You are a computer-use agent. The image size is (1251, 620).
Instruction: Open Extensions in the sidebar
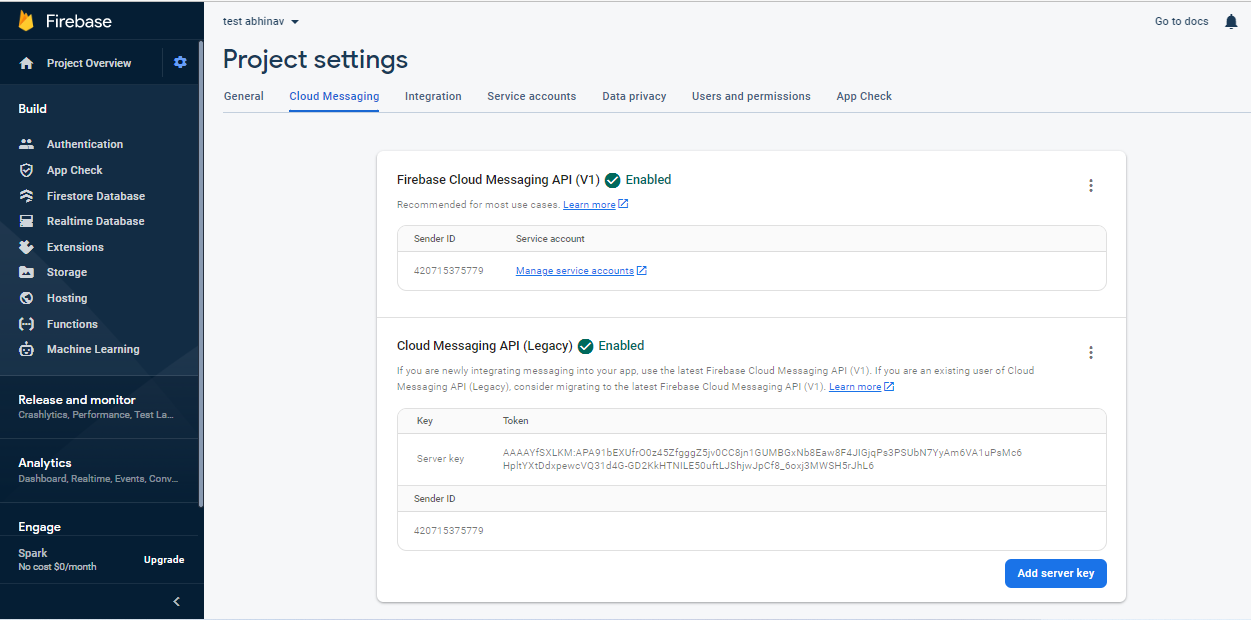75,247
